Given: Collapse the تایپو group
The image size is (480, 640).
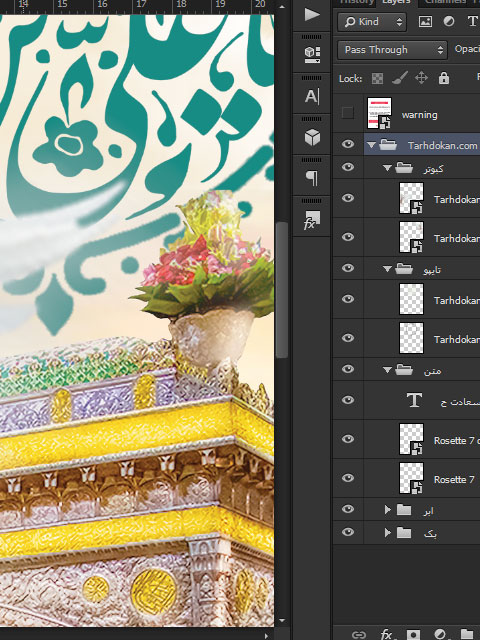Looking at the screenshot, I should point(387,269).
